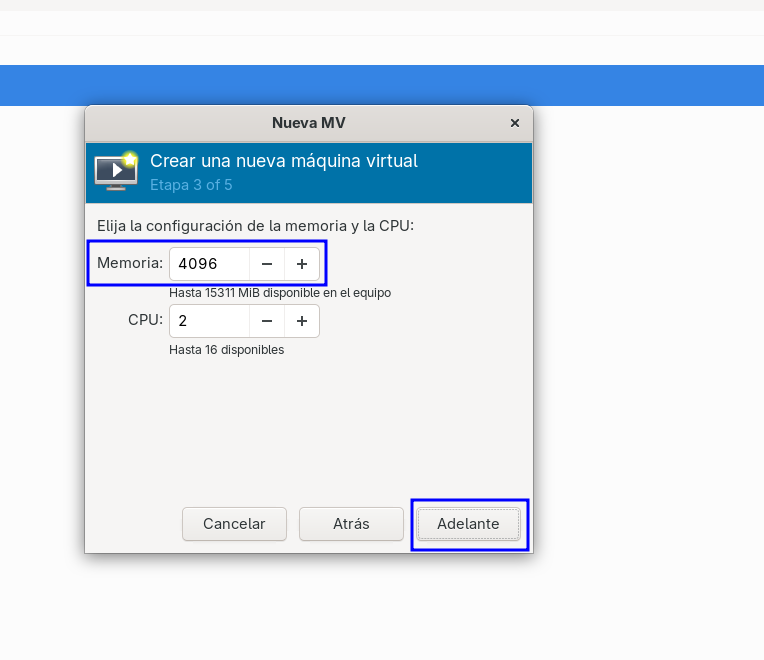764x660 pixels.
Task: Click the Hasta 15311 MiB disponible hint
Action: (280, 293)
